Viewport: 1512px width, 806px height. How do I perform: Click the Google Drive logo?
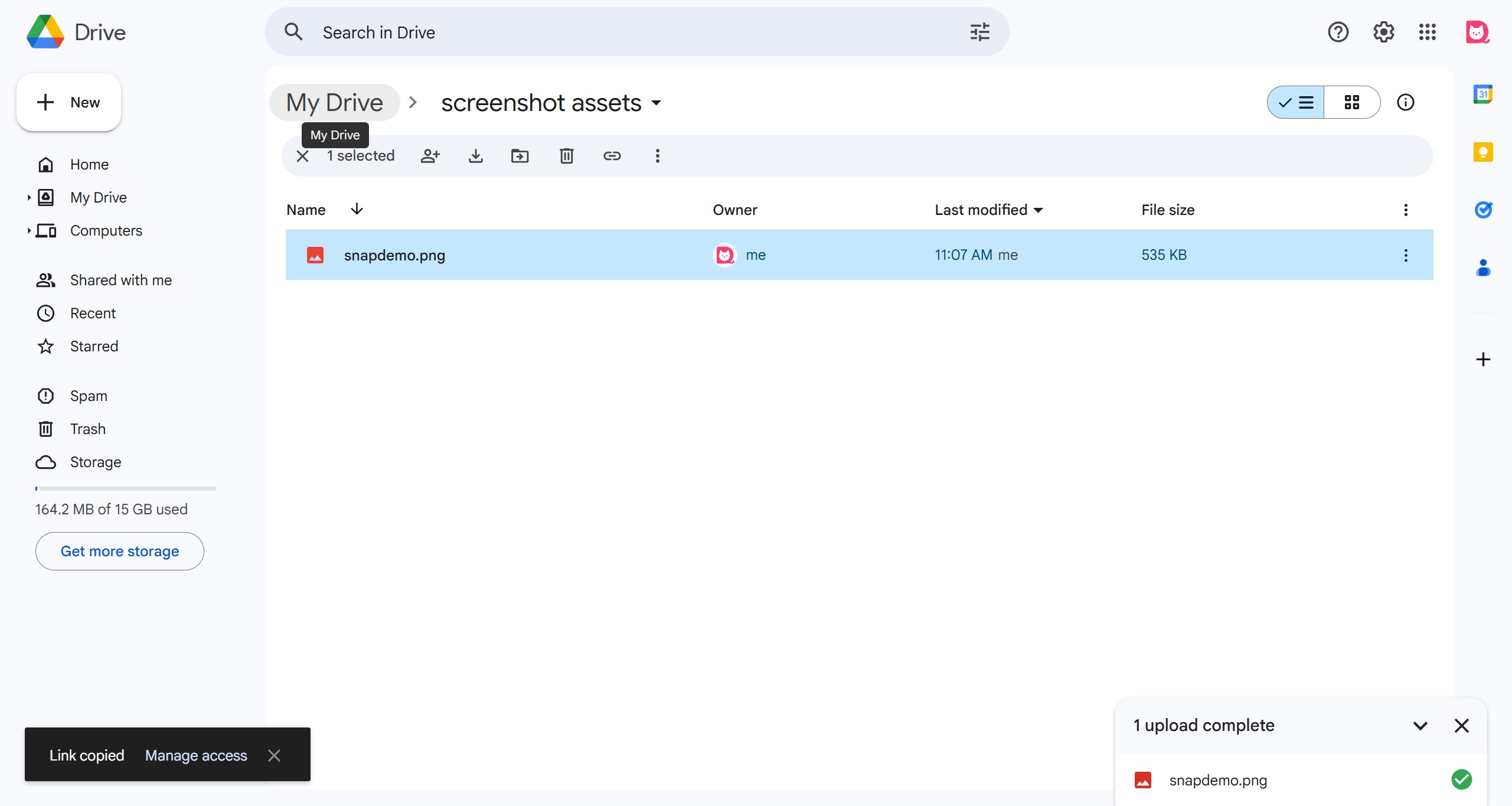45,32
